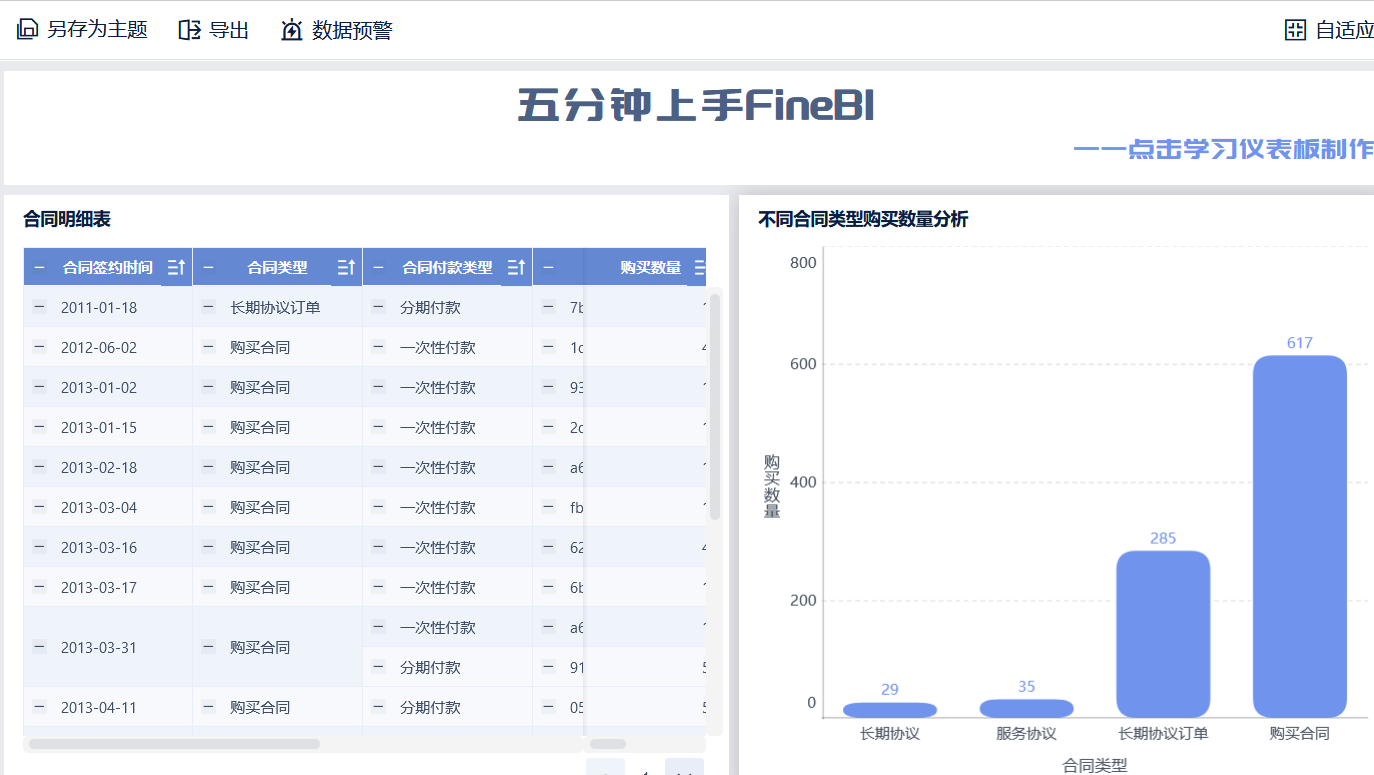Collapse the 合同签约时间 column header minus icon
The height and width of the screenshot is (775, 1374).
[x=39, y=267]
